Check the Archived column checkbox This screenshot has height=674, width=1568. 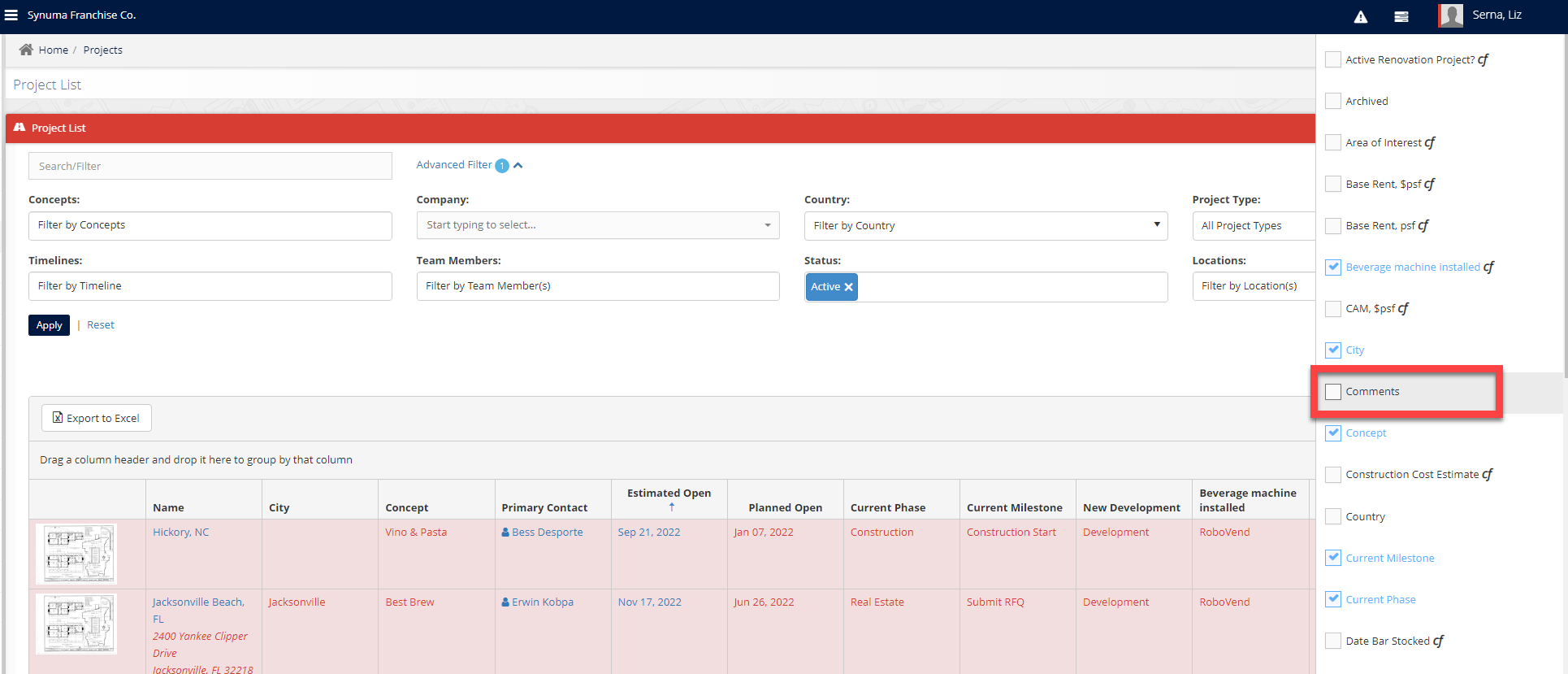tap(1333, 102)
